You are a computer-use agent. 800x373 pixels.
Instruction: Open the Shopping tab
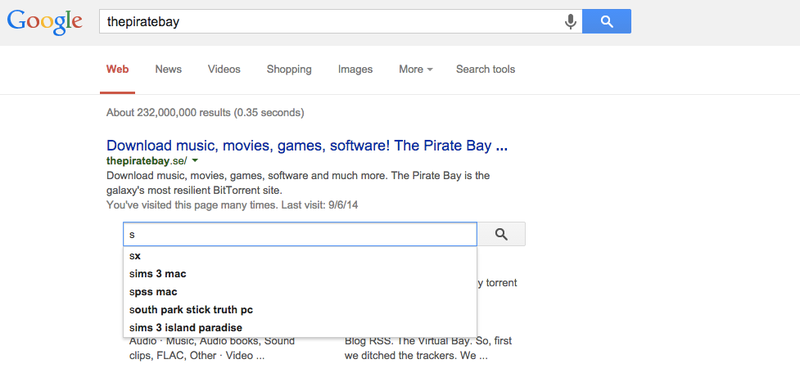coord(289,69)
